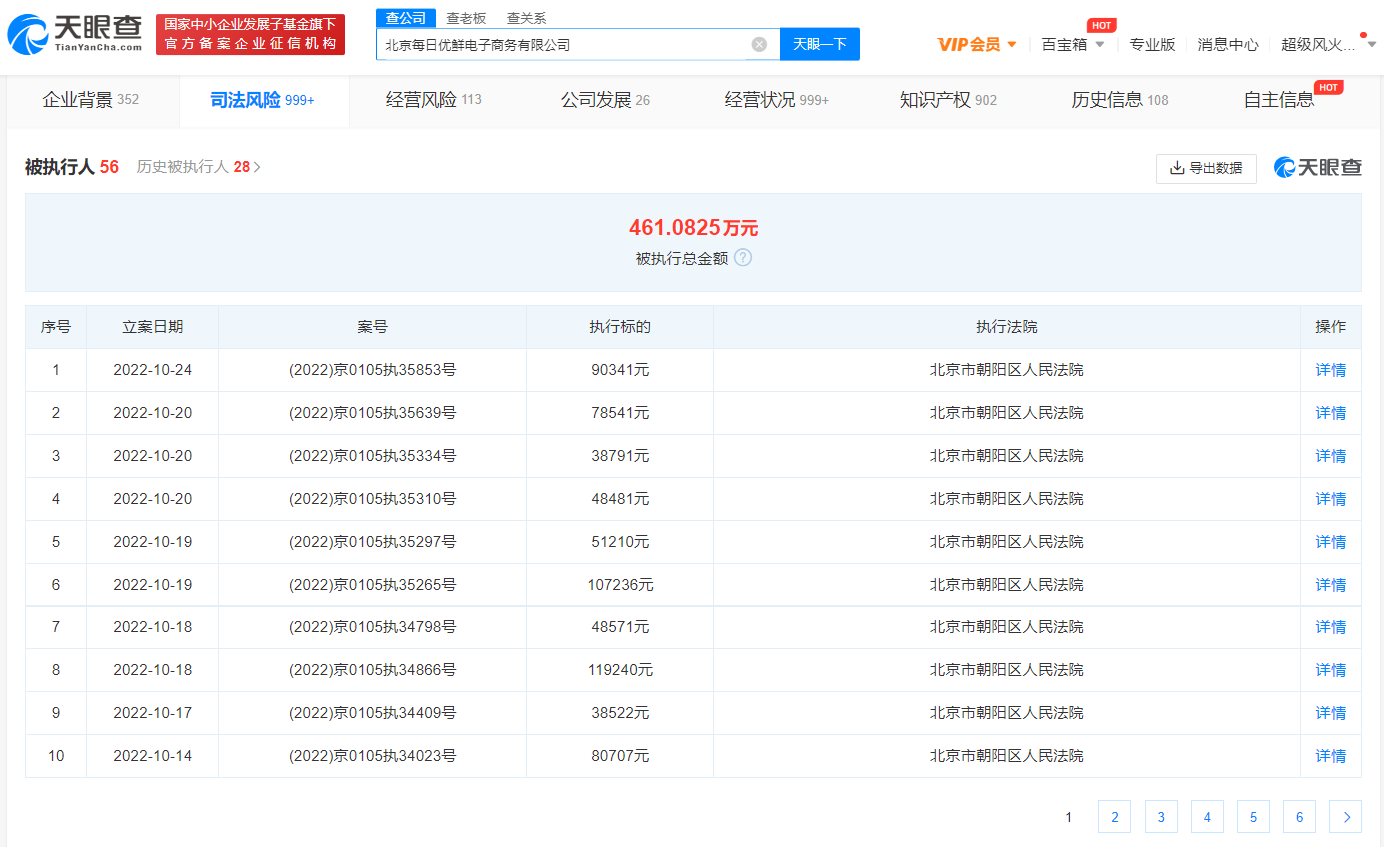Open 自主信息 tab
This screenshot has height=847, width=1384.
(1279, 100)
